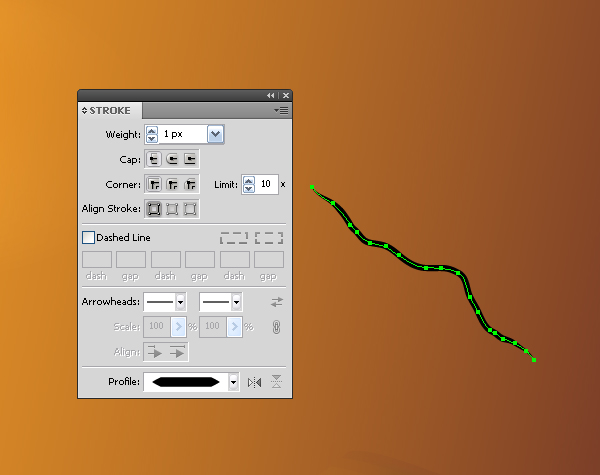Select the Round Cap option
This screenshot has height=475, width=600.
pyautogui.click(x=172, y=159)
